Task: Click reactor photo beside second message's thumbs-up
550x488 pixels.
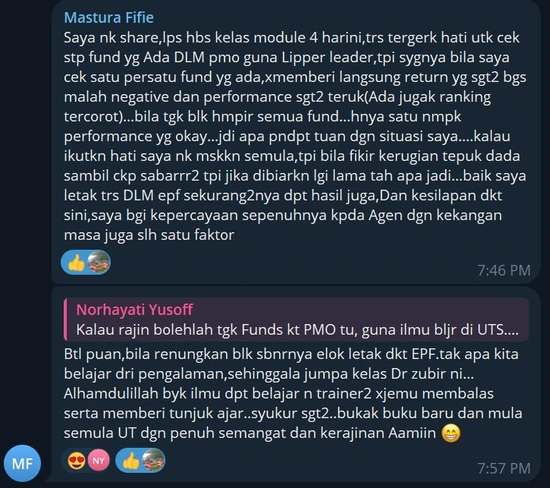Action: [153, 460]
